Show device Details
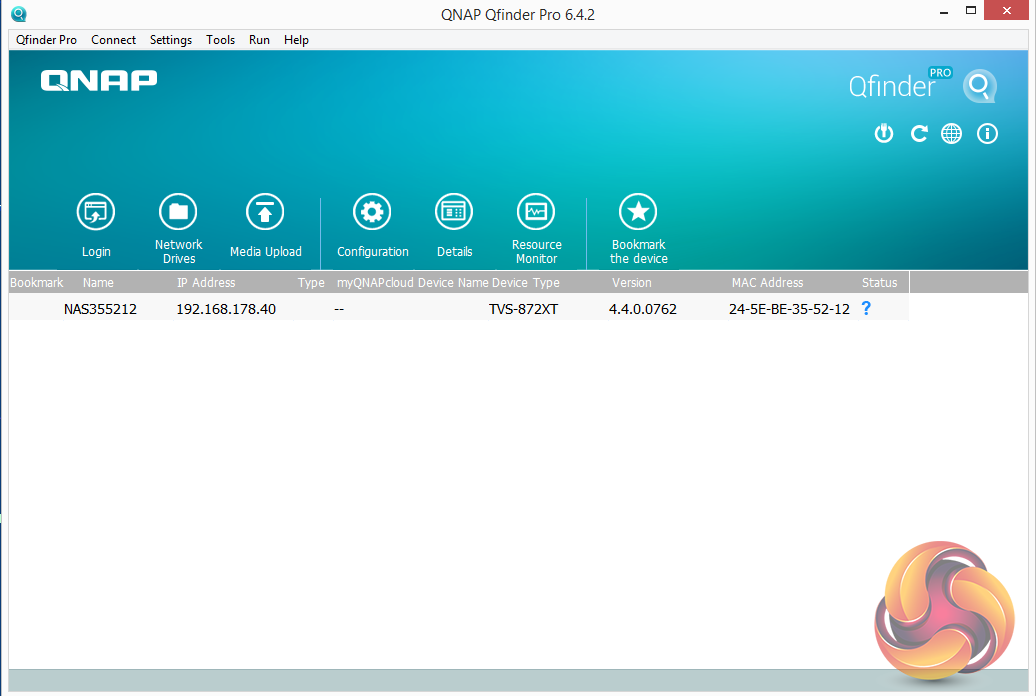Image resolution: width=1036 pixels, height=696 pixels. pyautogui.click(x=454, y=212)
